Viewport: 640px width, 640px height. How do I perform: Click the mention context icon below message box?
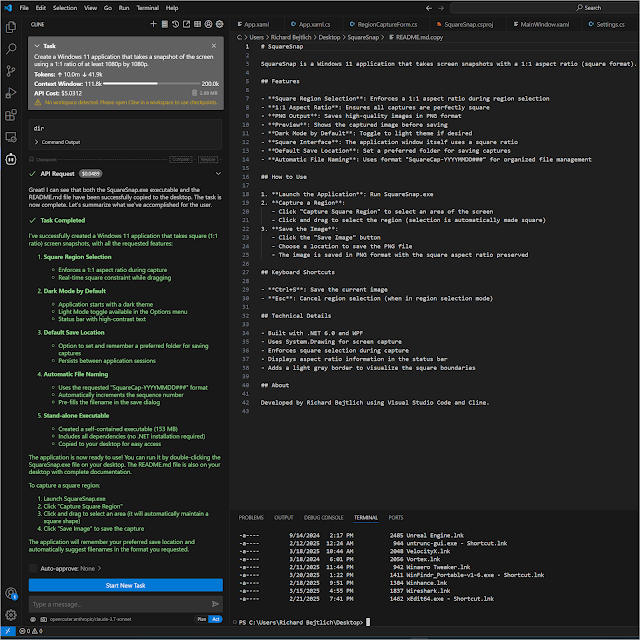[x=33, y=620]
